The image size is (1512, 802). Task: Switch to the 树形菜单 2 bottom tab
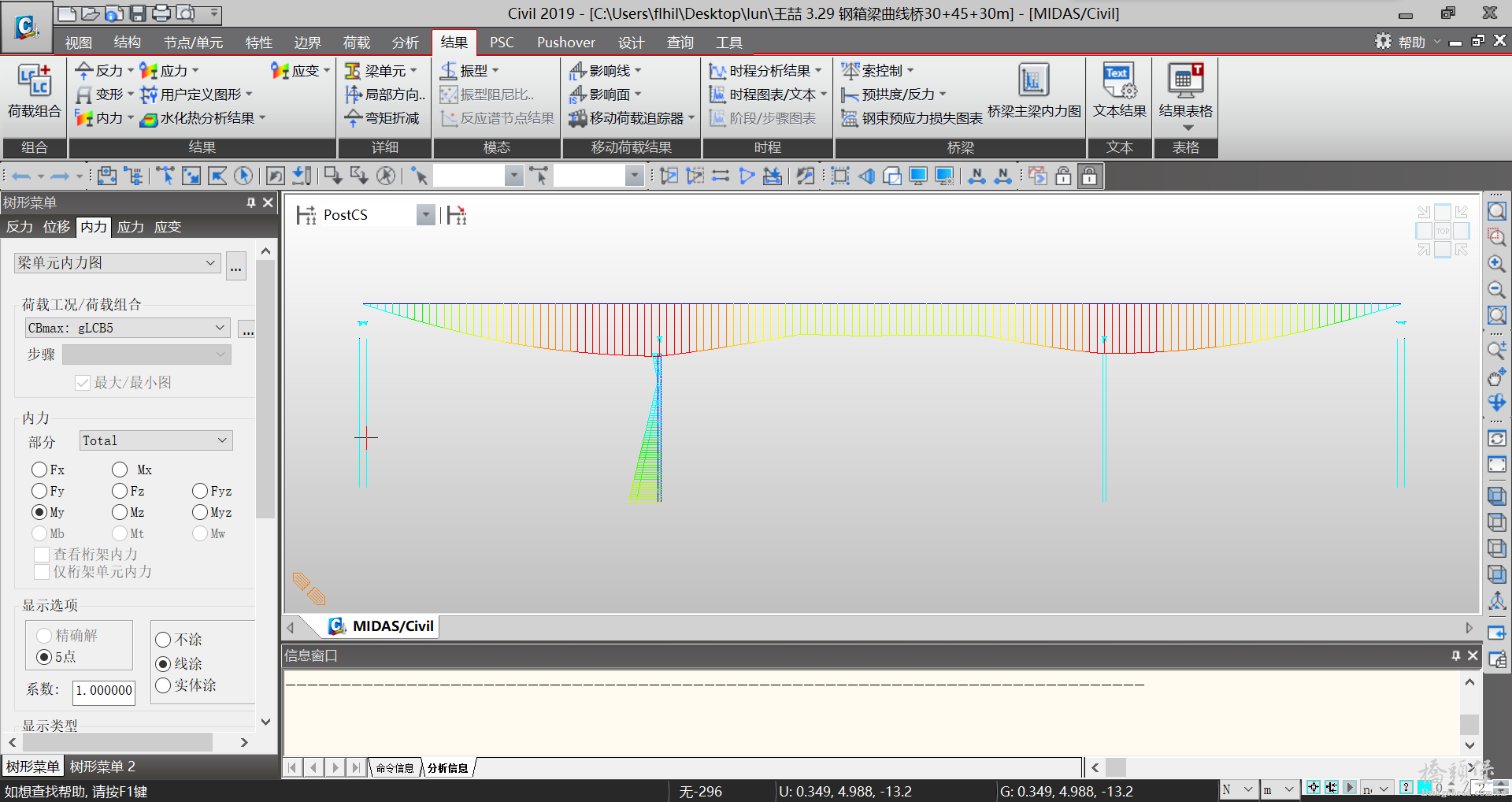click(x=102, y=767)
